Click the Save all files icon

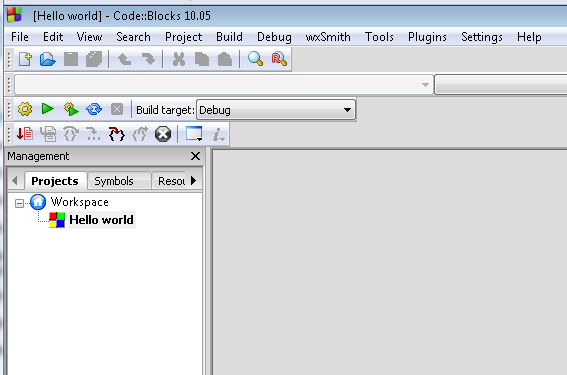tap(94, 59)
